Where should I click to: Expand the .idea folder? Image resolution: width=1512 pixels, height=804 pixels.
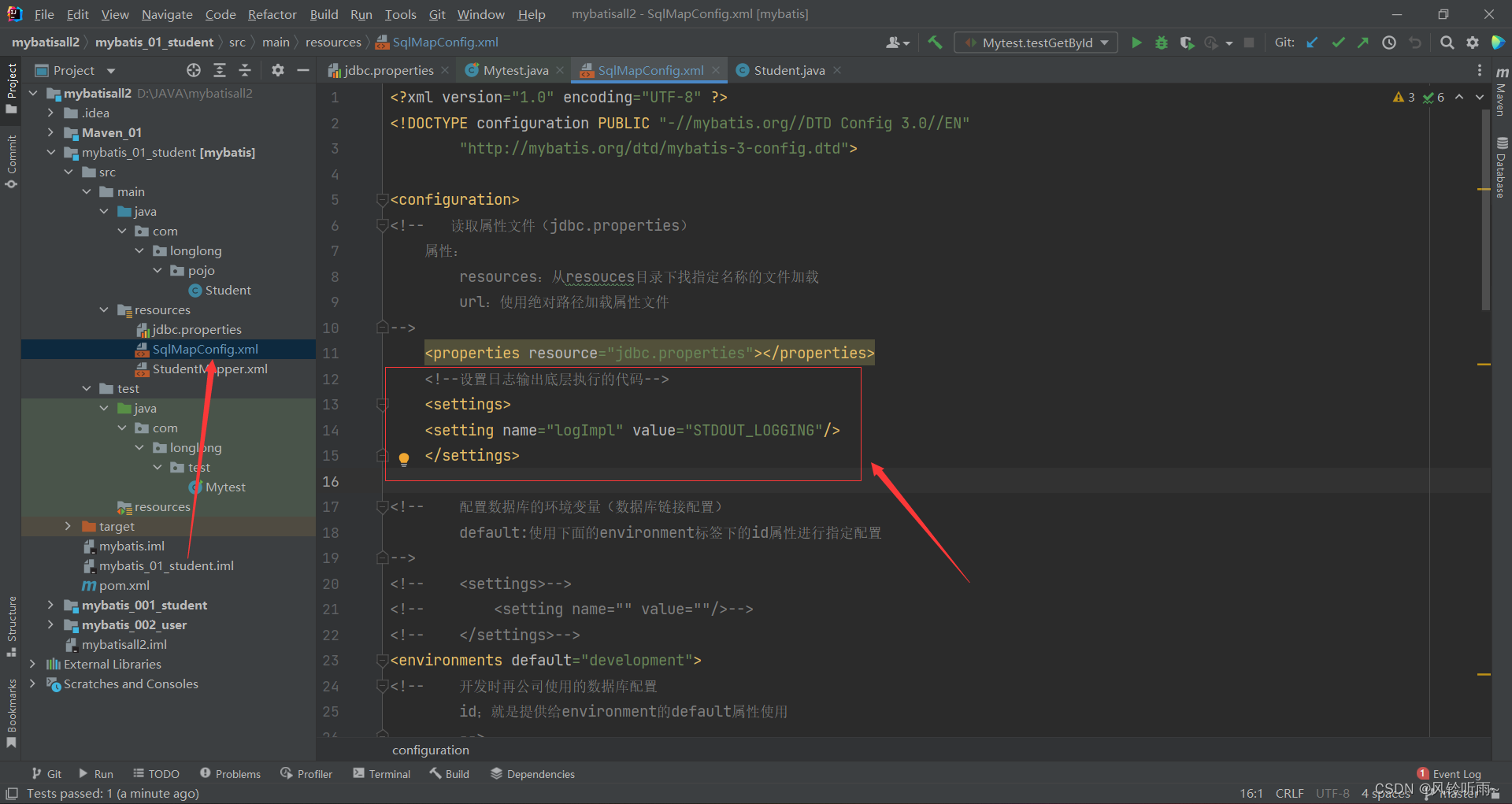[50, 113]
